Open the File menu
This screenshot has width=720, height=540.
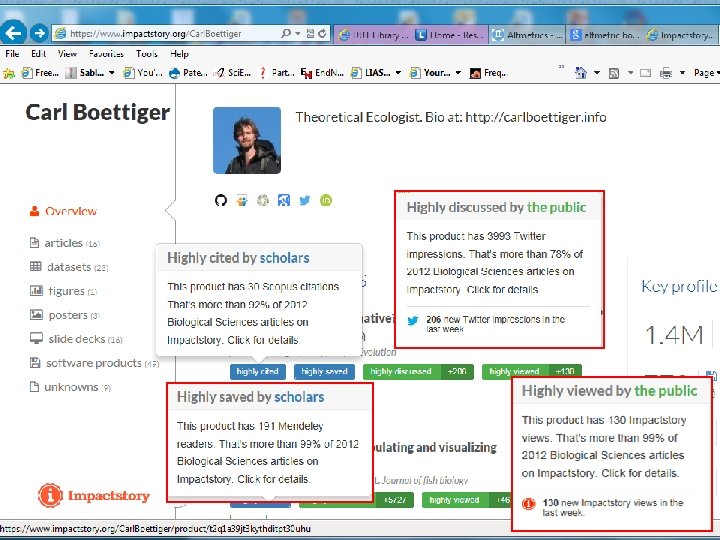12,54
